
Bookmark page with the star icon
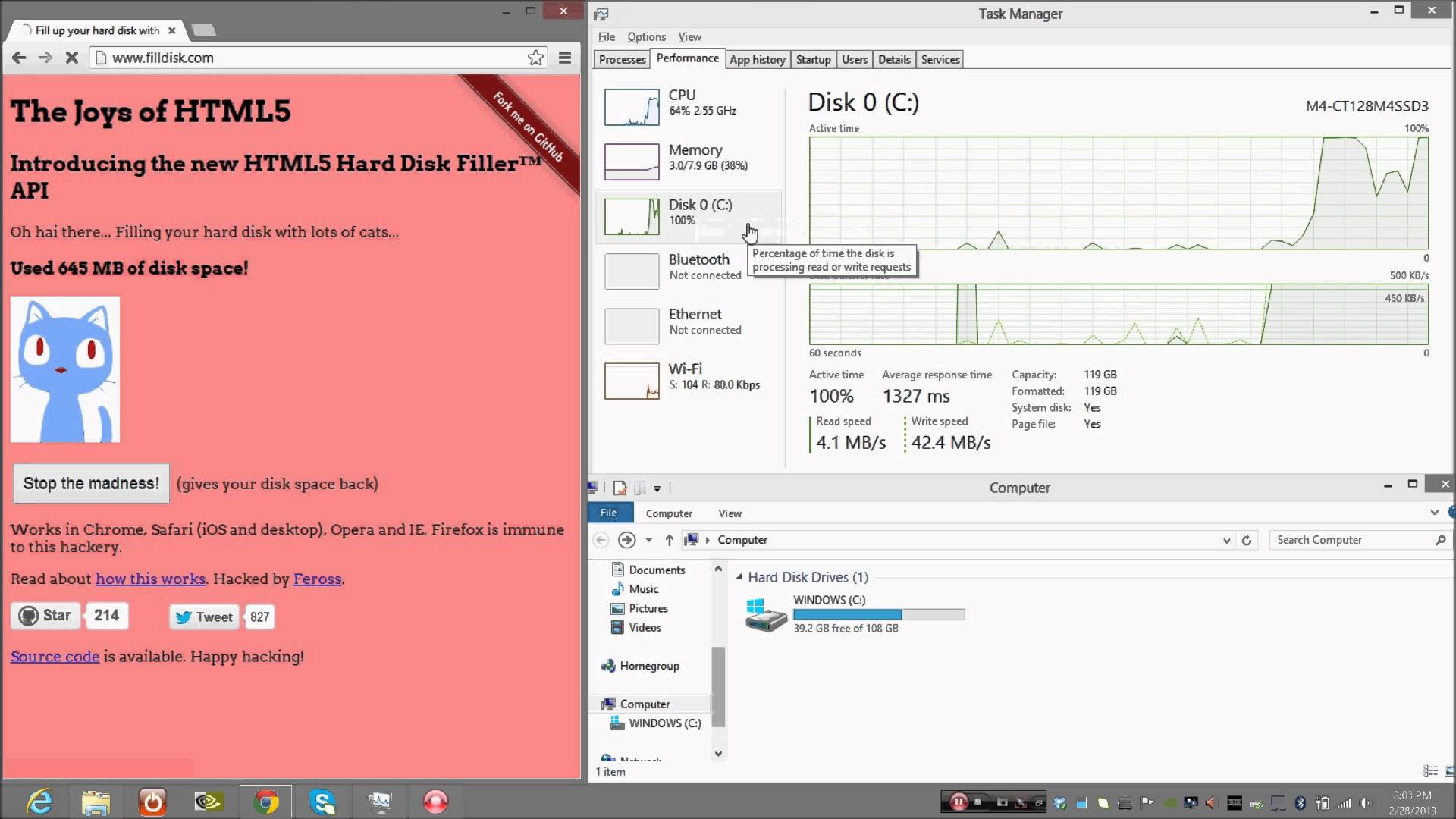pos(535,58)
